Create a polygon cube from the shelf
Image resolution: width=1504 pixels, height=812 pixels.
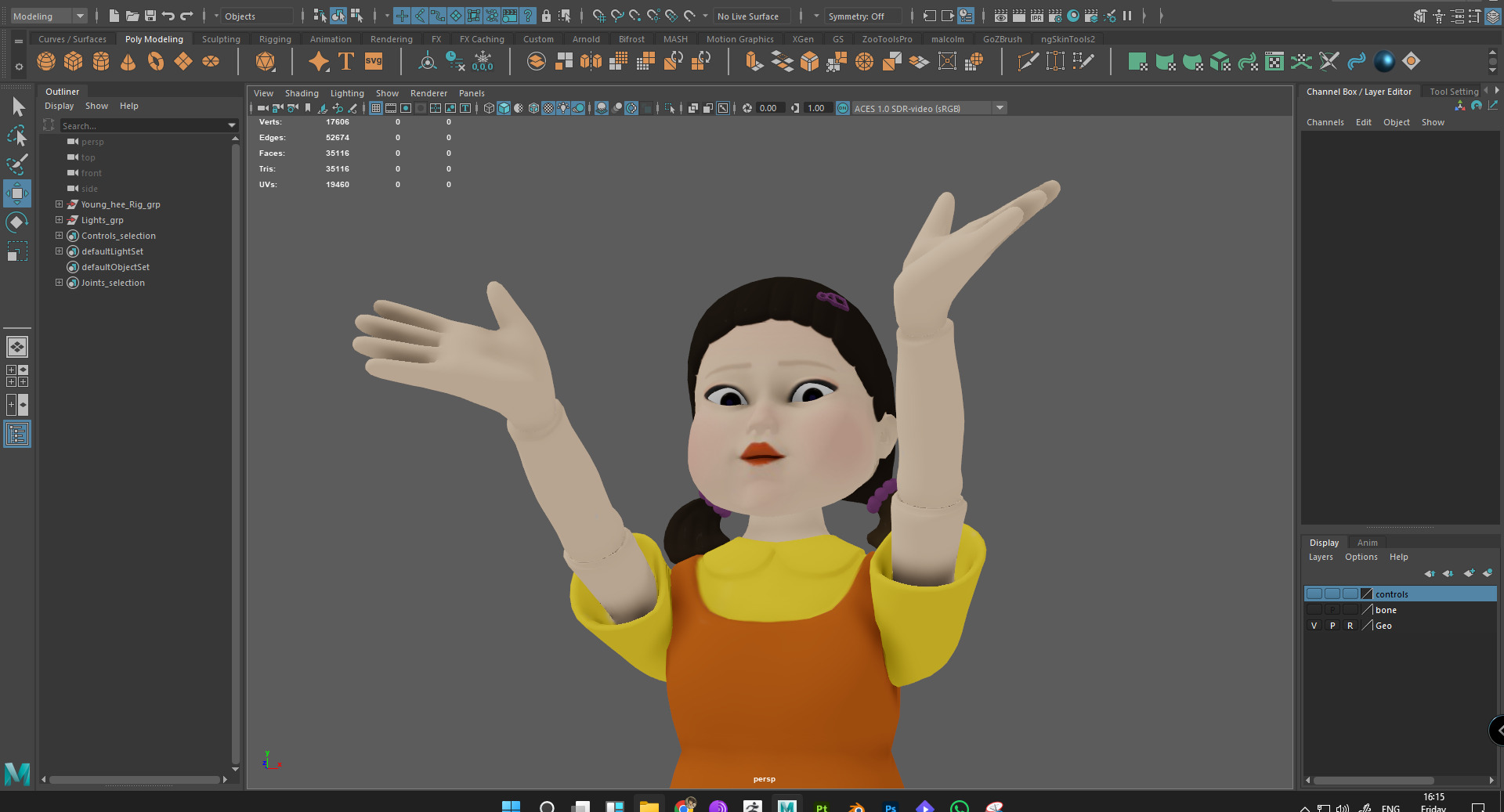pyautogui.click(x=74, y=61)
